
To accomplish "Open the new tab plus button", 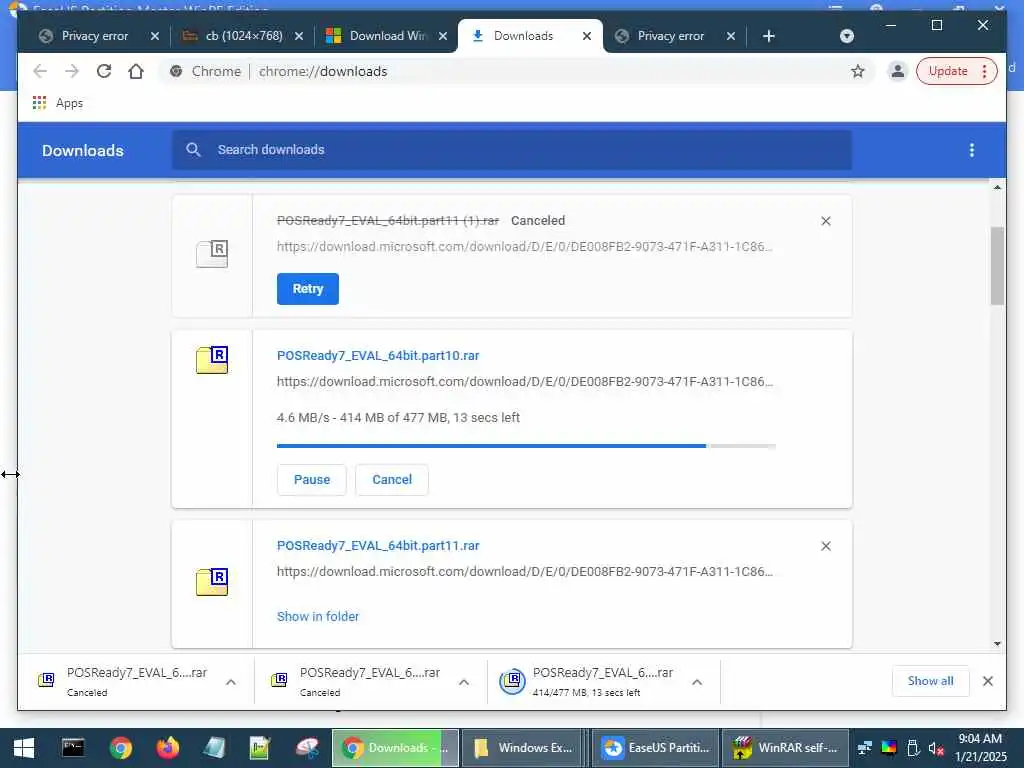I will (x=769, y=36).
